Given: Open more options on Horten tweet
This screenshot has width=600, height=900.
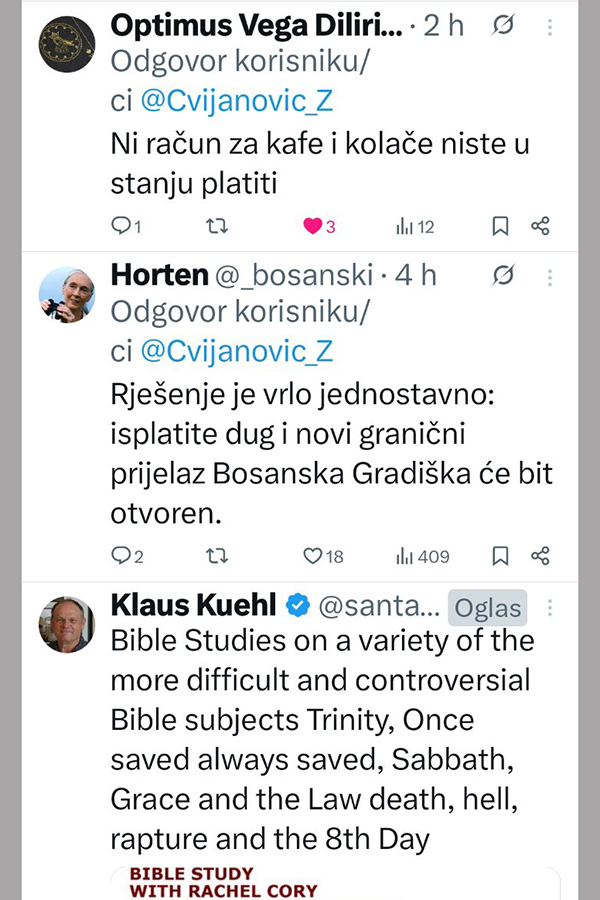Looking at the screenshot, I should pos(549,275).
